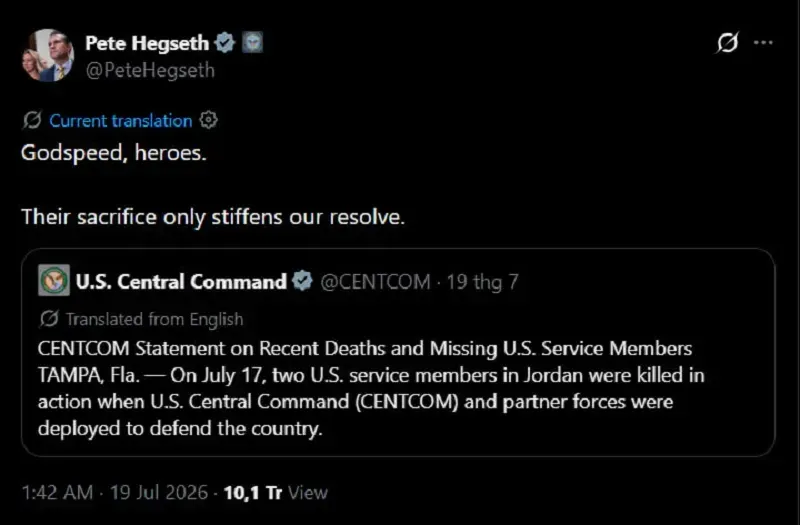Click the main post text 'Godspeed, heroes.'
Screen dimensions: 800x525
pos(114,153)
